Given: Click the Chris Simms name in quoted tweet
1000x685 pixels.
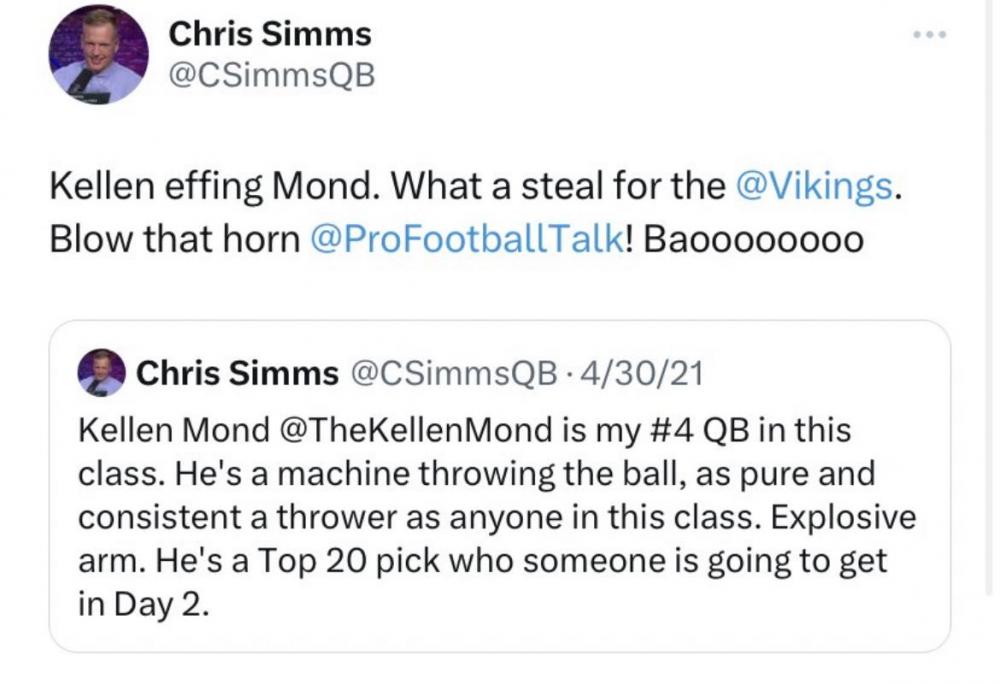Looking at the screenshot, I should point(237,374).
